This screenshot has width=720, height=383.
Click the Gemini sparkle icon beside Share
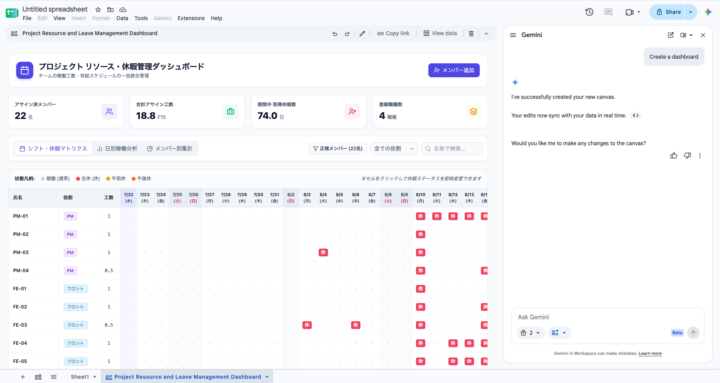[708, 12]
